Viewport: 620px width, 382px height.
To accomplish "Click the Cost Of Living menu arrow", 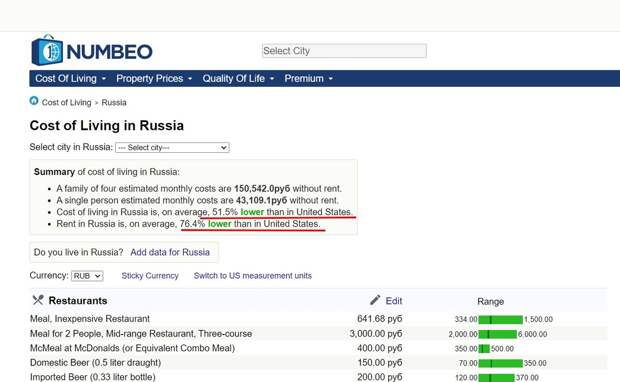I will 104,79.
